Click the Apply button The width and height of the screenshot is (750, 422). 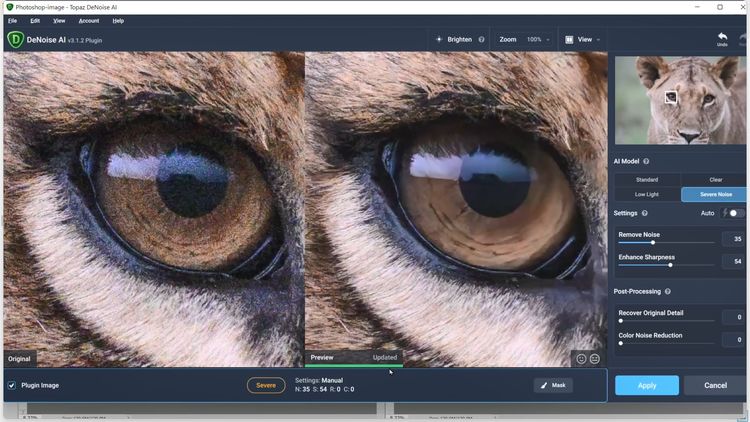pos(647,385)
